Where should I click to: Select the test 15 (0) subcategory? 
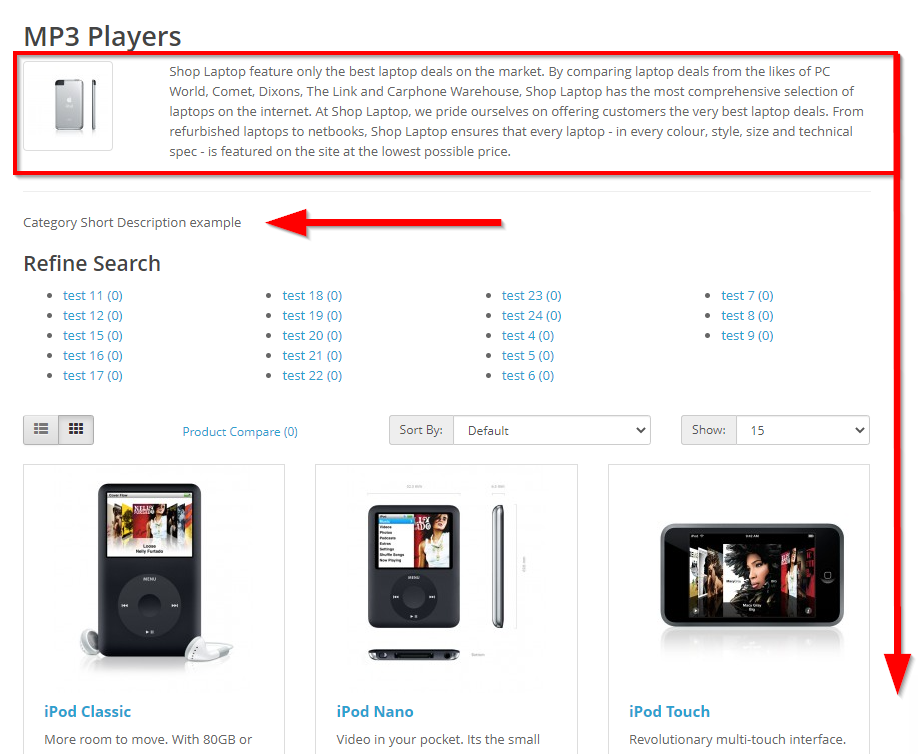coord(93,335)
